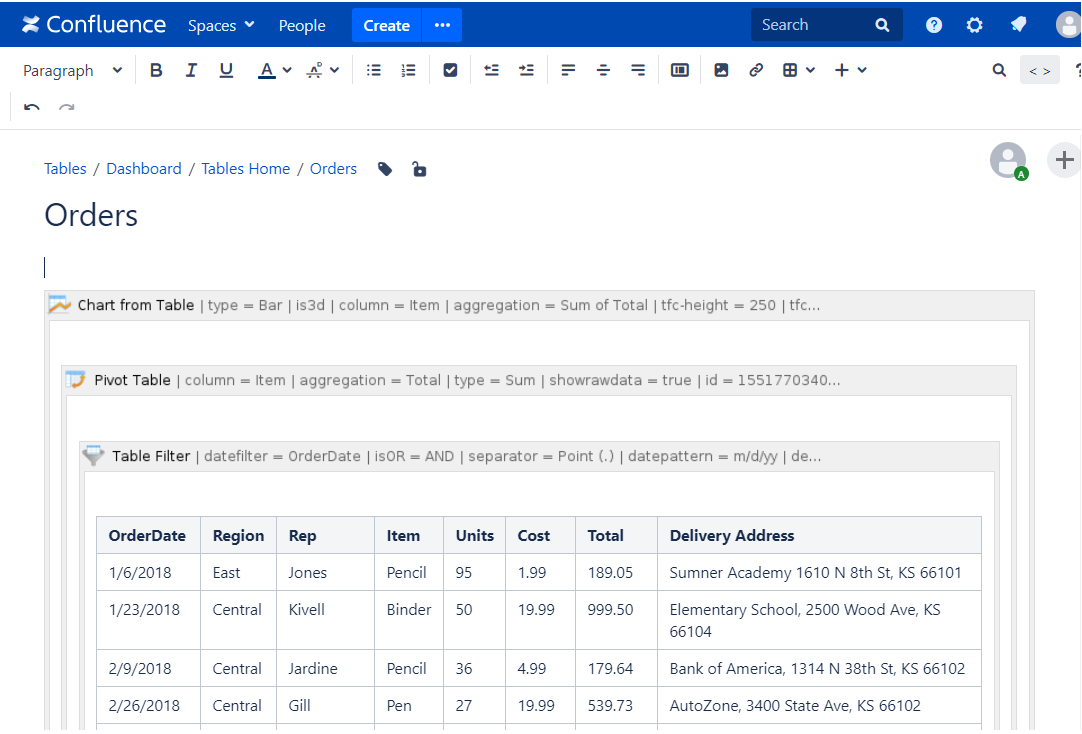Insert a task list checkbox

click(x=450, y=70)
